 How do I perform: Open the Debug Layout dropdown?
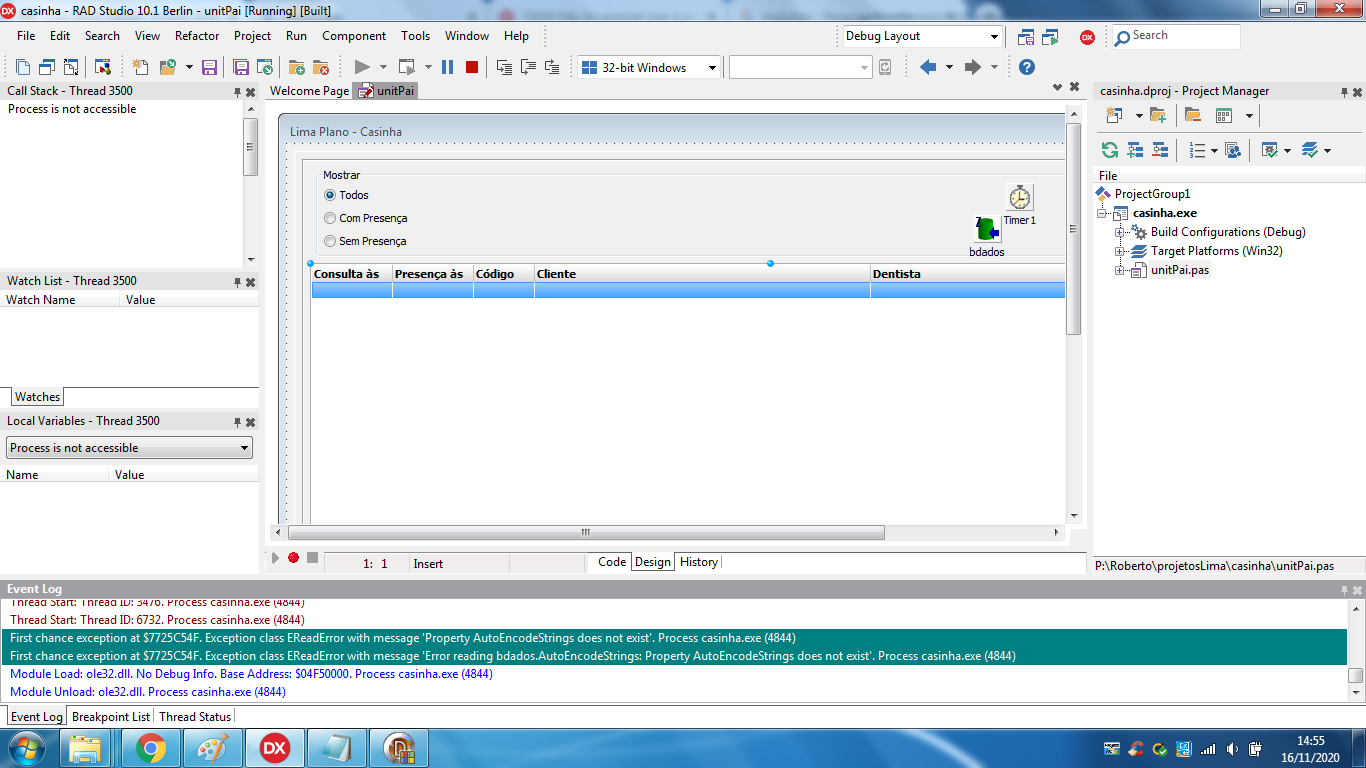(994, 37)
